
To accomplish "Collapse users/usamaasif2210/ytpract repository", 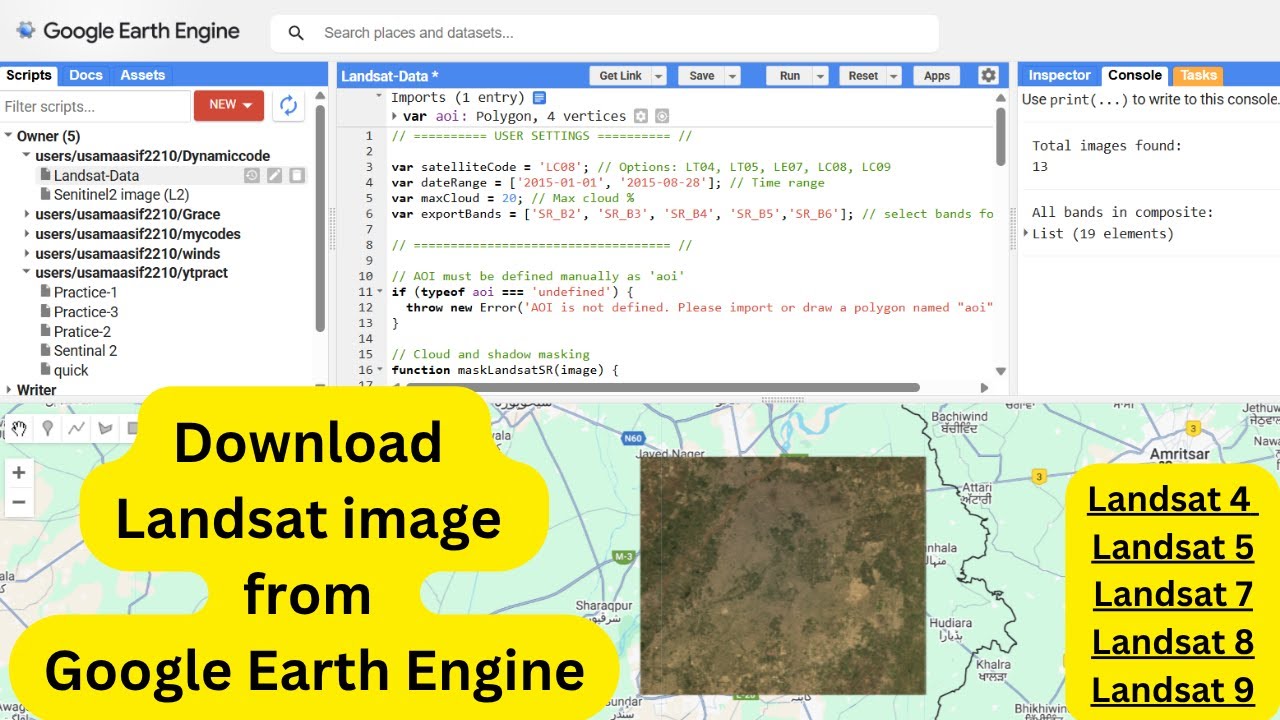I will (x=27, y=272).
